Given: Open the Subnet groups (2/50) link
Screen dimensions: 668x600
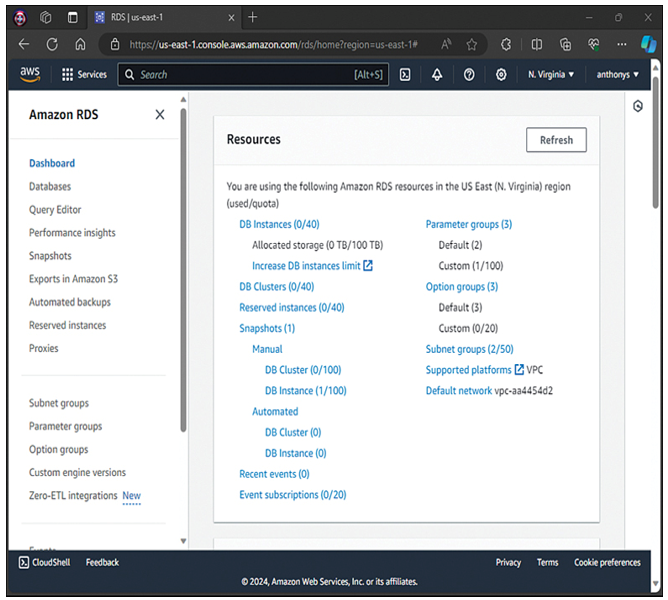Looking at the screenshot, I should pos(469,349).
